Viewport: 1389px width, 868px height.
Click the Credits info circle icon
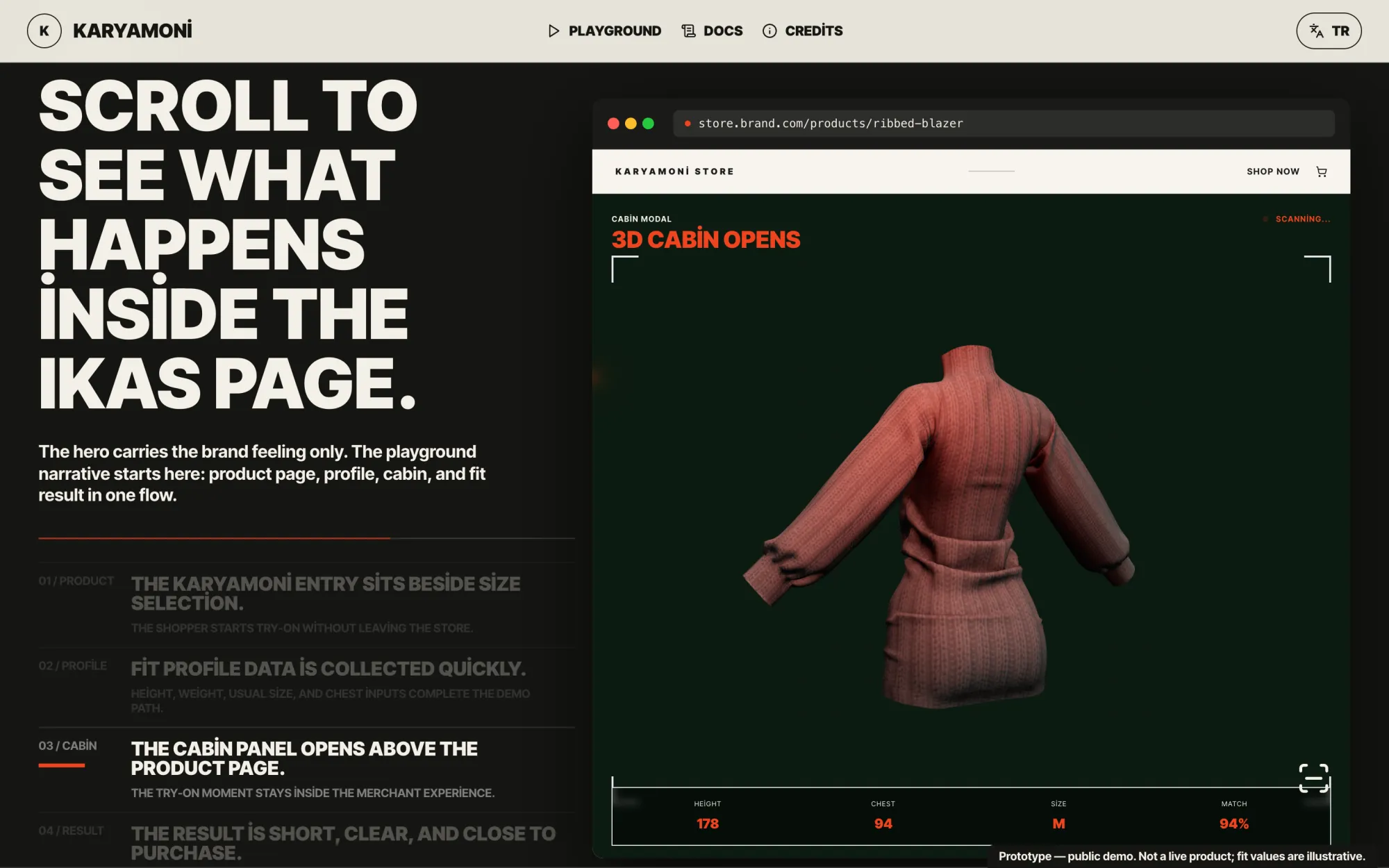coord(770,31)
